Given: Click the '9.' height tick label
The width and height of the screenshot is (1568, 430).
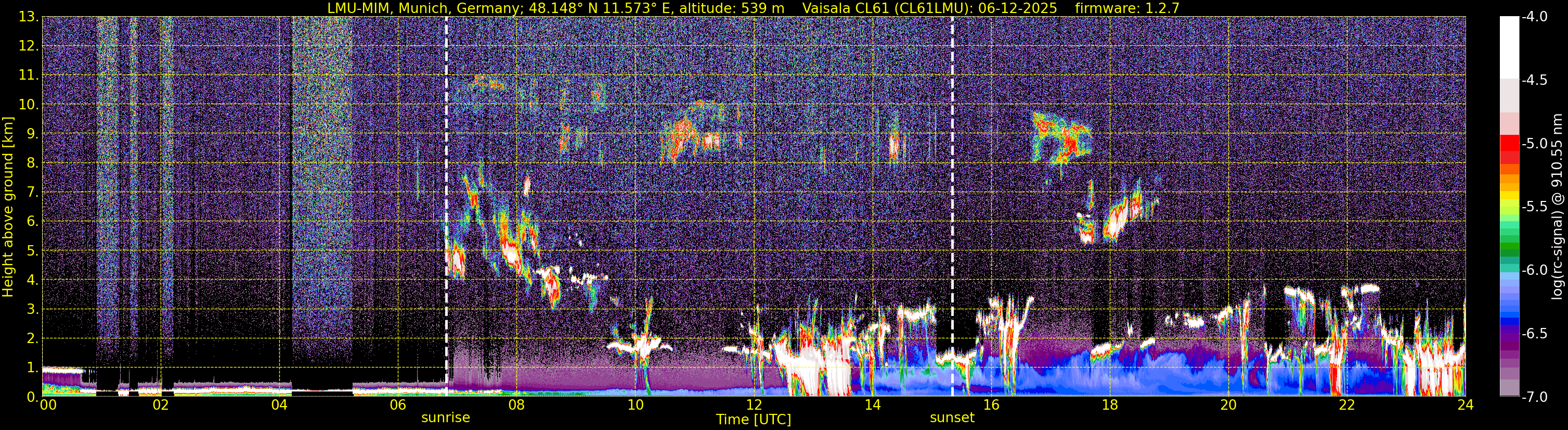Looking at the screenshot, I should 32,134.
